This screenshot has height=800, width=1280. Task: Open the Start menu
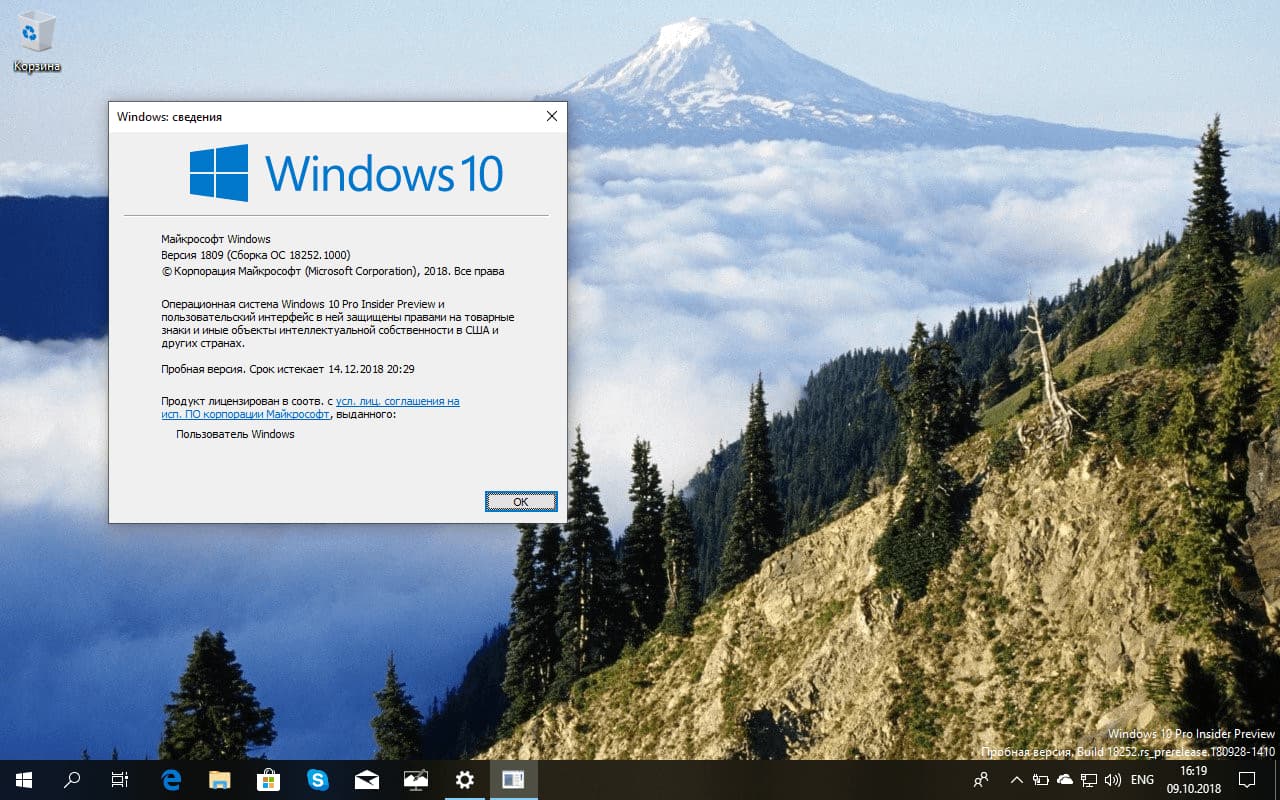(x=22, y=780)
